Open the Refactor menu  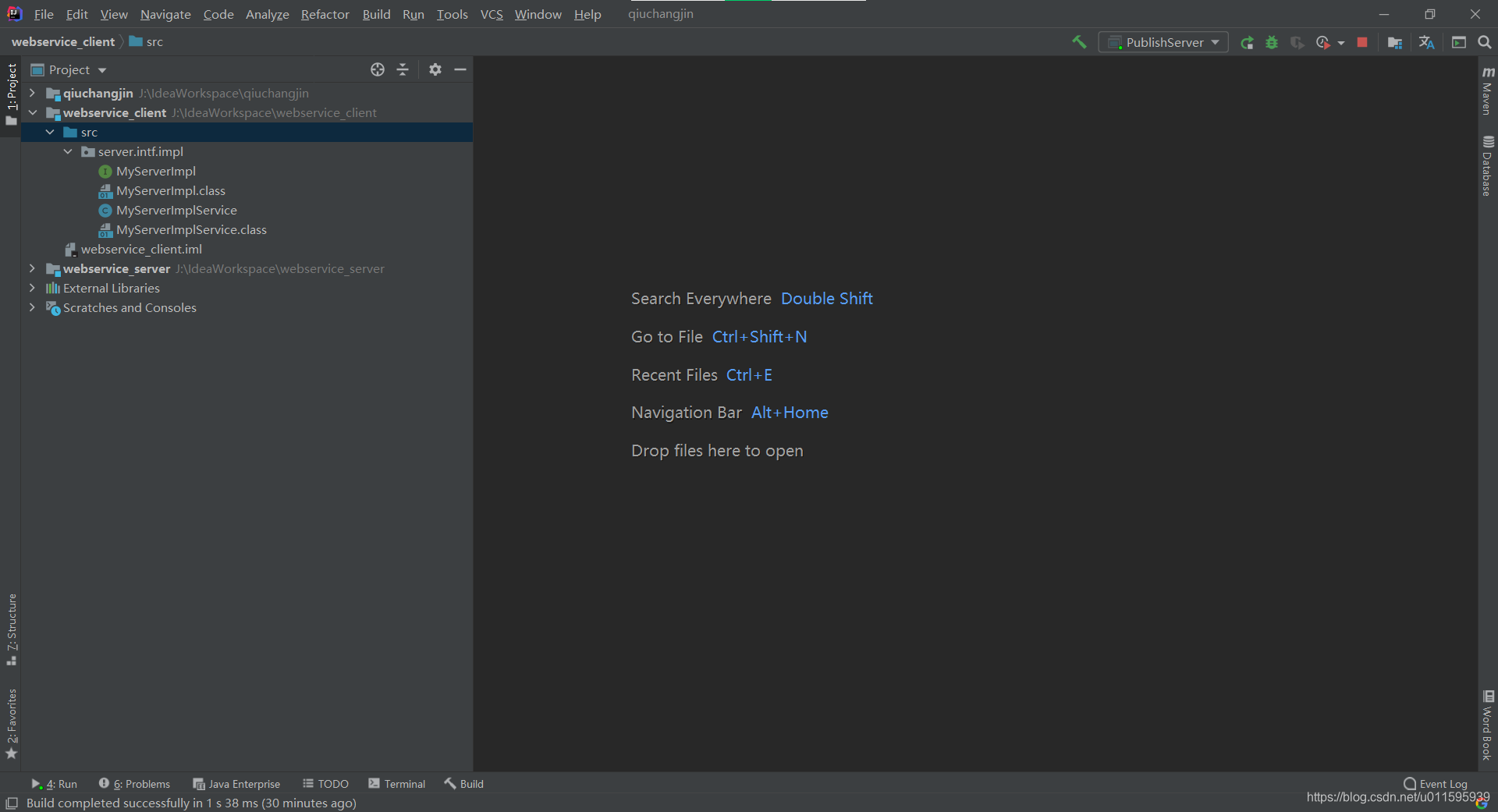pos(325,14)
